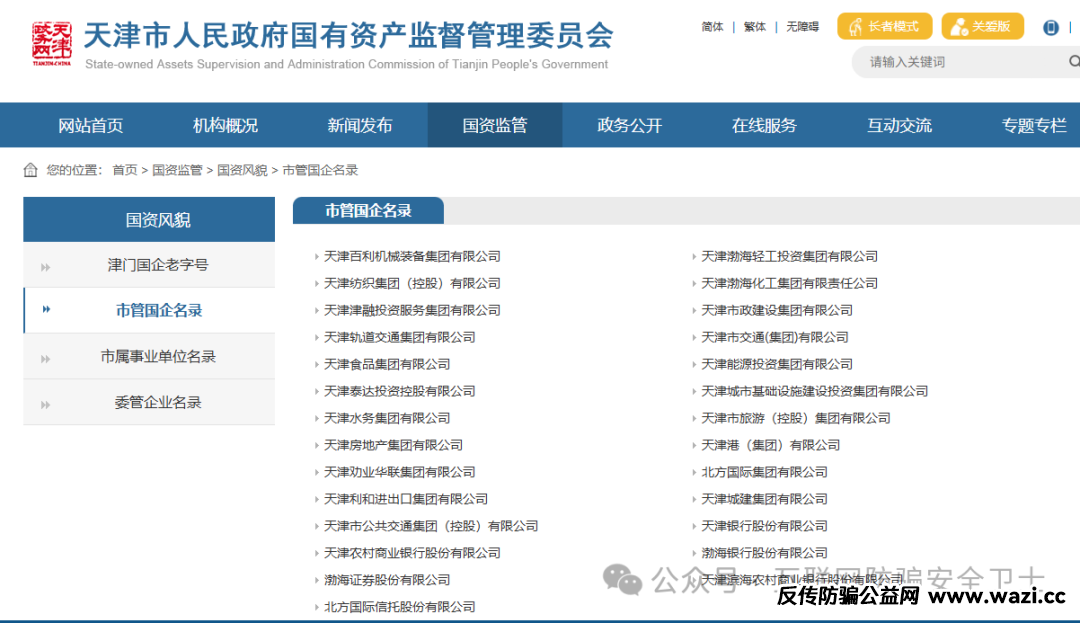Open 天津农村商业银行股份有限公司 link
The width and height of the screenshot is (1080, 623).
(412, 553)
